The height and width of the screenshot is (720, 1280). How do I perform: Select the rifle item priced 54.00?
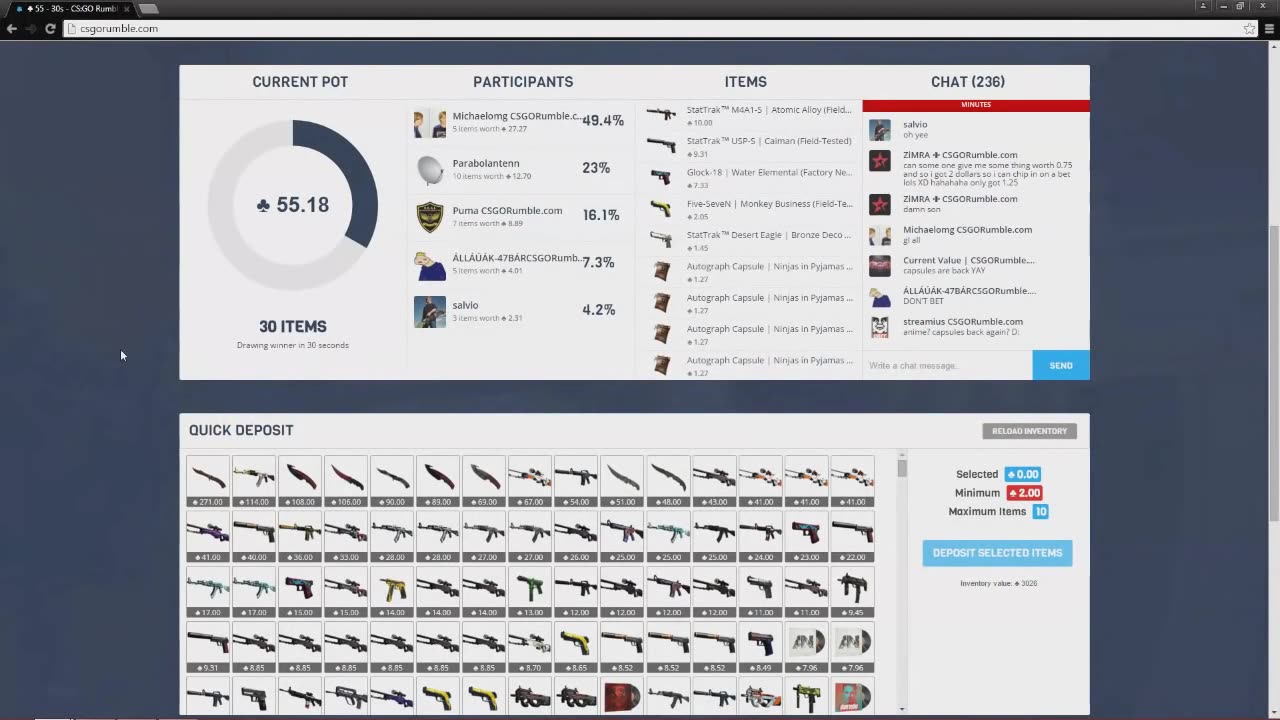[x=576, y=482]
